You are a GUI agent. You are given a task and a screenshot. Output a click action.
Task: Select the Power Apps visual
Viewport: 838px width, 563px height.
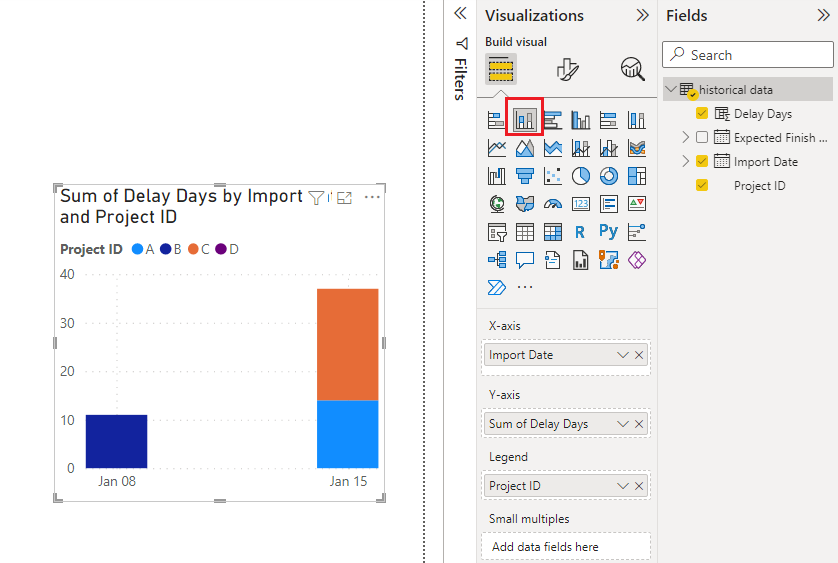click(x=637, y=260)
